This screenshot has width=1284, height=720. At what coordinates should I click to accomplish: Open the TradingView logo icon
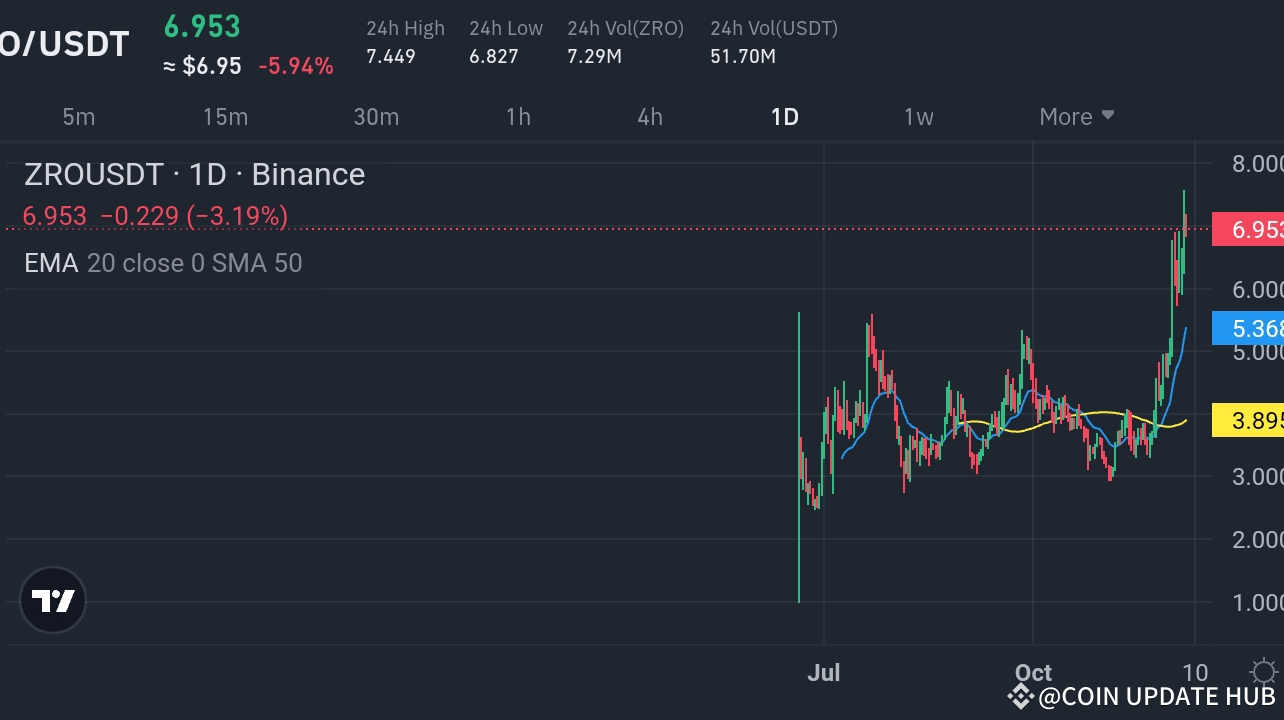point(54,601)
